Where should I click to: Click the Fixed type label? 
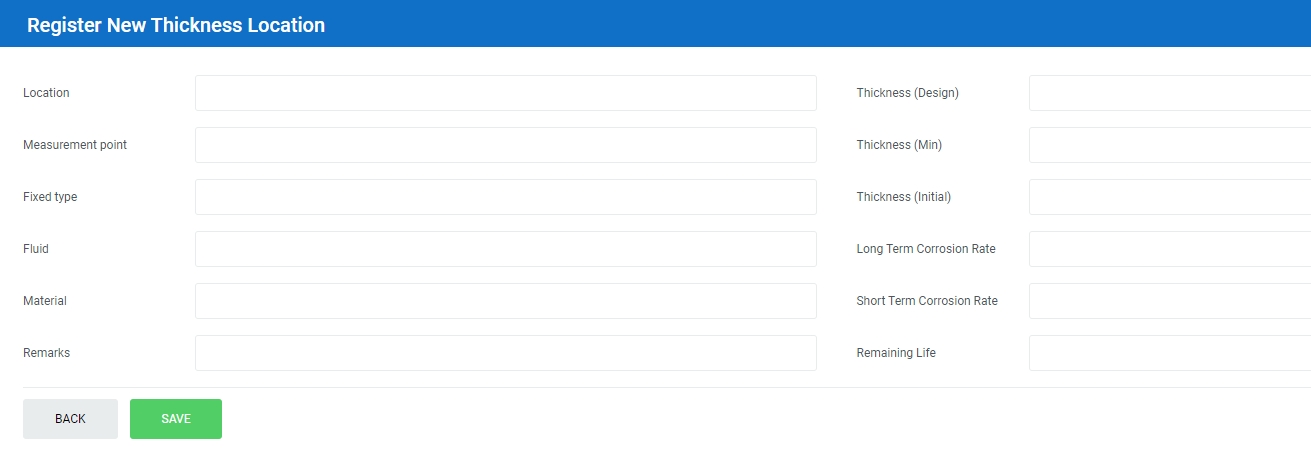pyautogui.click(x=50, y=197)
